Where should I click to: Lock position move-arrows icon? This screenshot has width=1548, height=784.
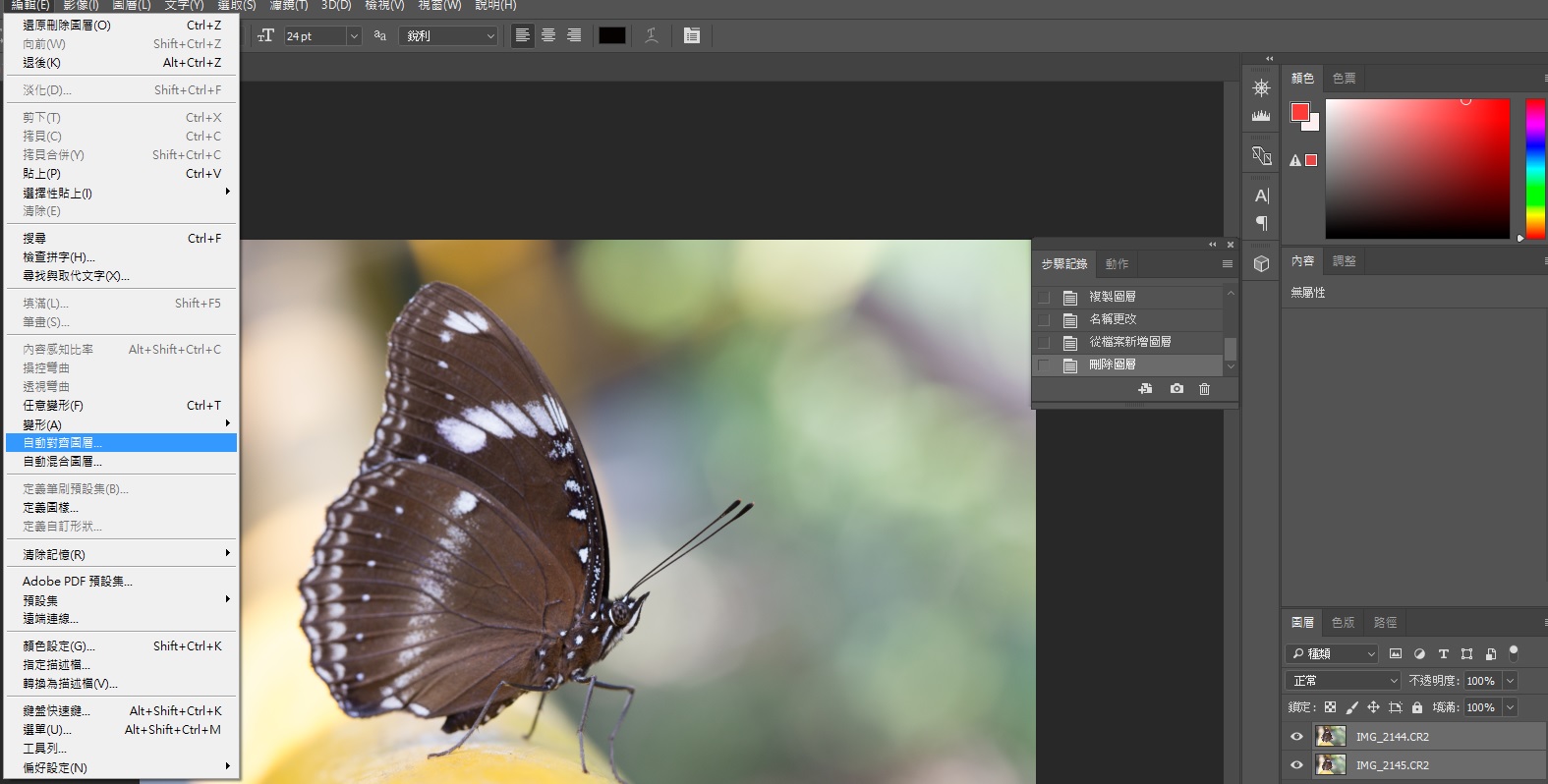(1373, 707)
